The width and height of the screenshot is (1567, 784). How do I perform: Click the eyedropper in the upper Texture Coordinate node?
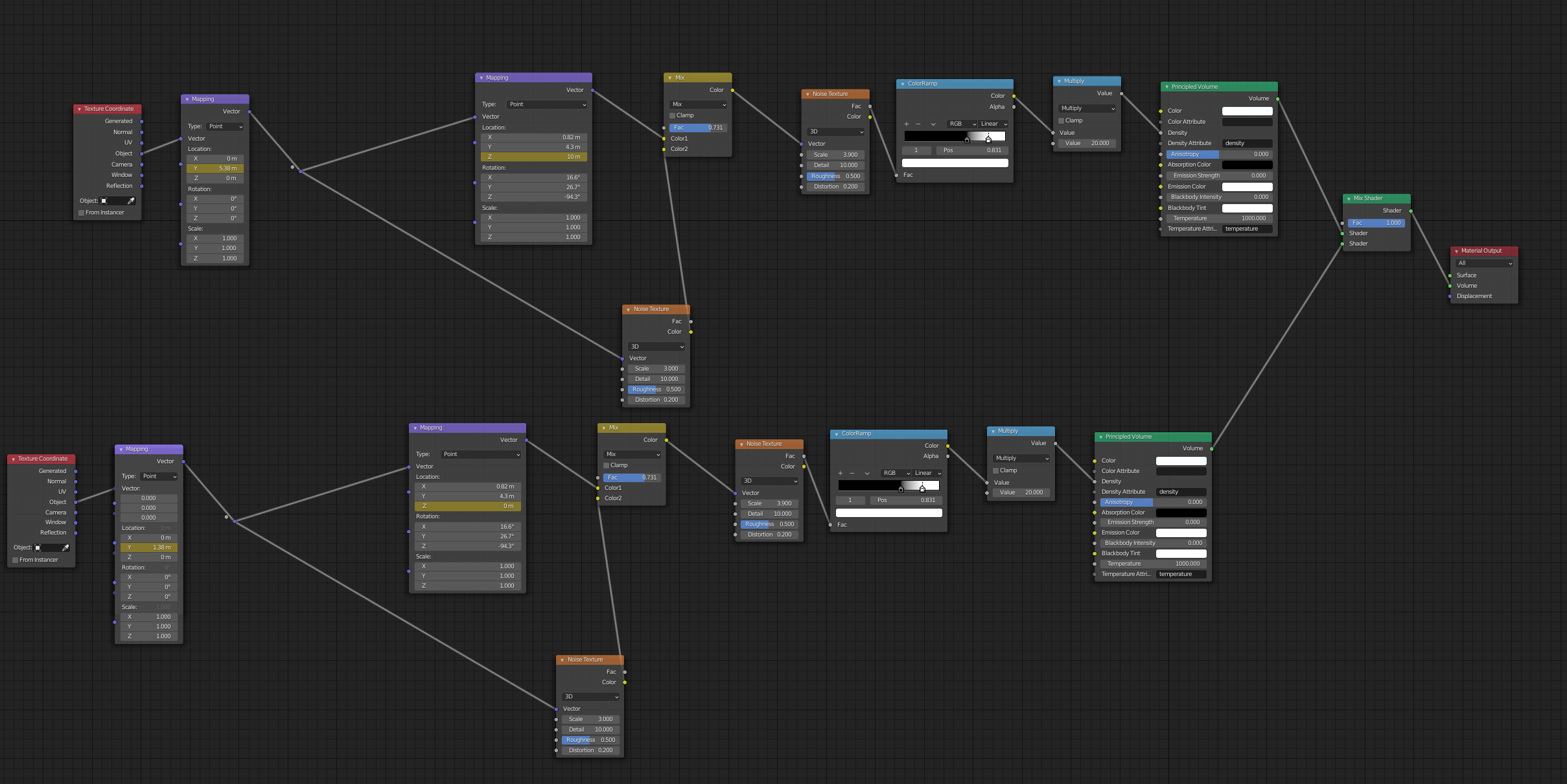click(x=131, y=201)
